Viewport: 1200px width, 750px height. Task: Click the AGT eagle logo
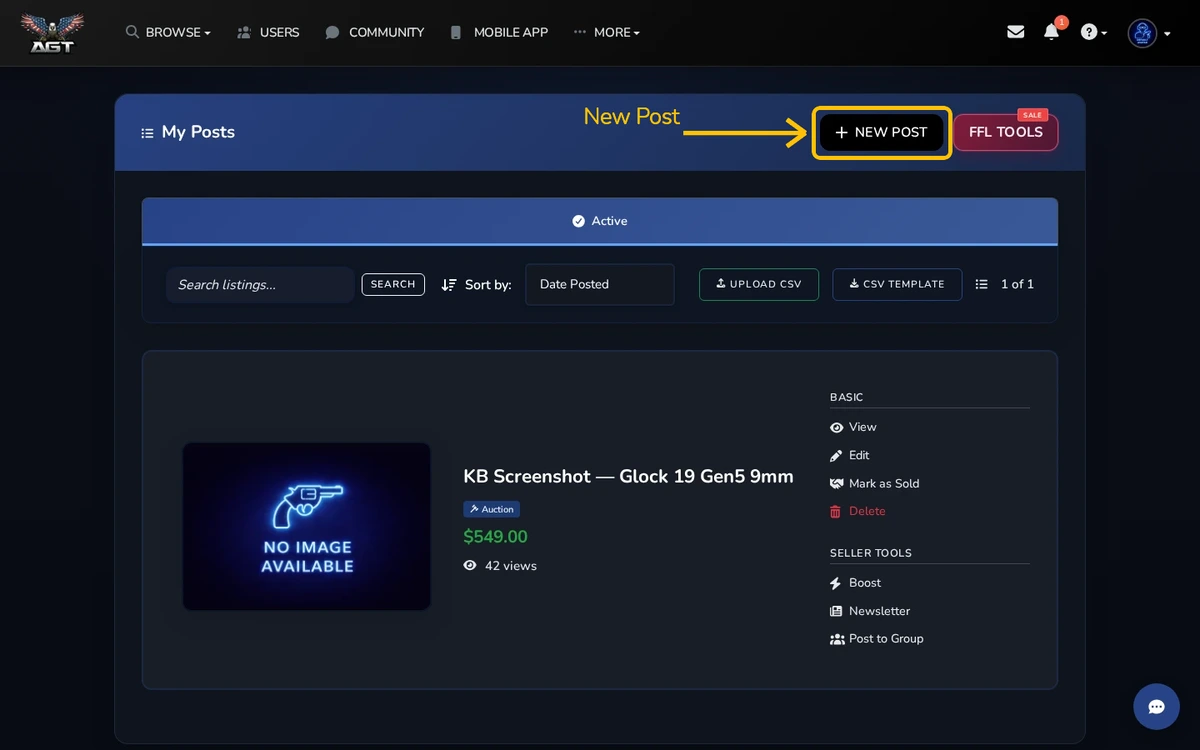tap(52, 33)
